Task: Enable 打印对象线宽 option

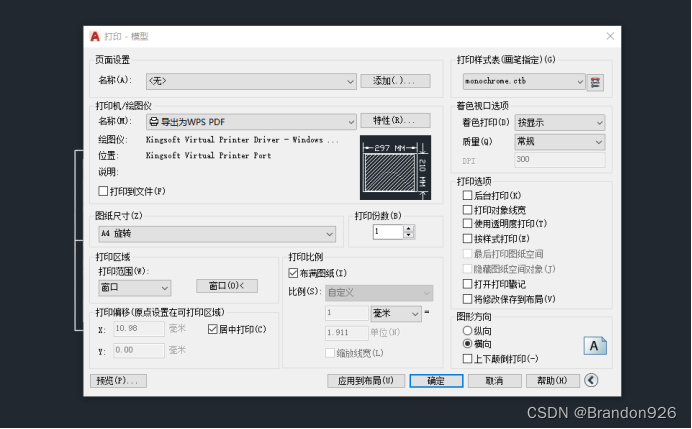Action: coord(467,210)
